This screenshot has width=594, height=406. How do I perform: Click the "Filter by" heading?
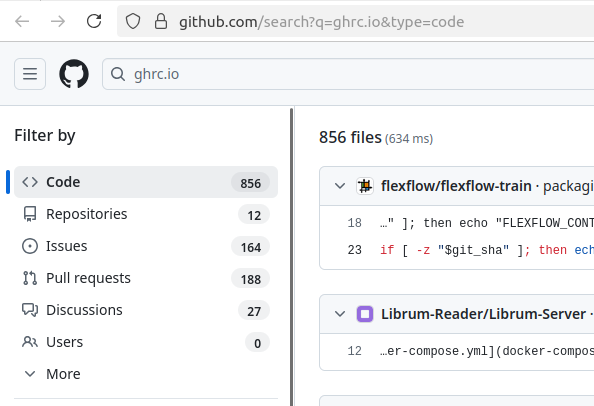[45, 136]
